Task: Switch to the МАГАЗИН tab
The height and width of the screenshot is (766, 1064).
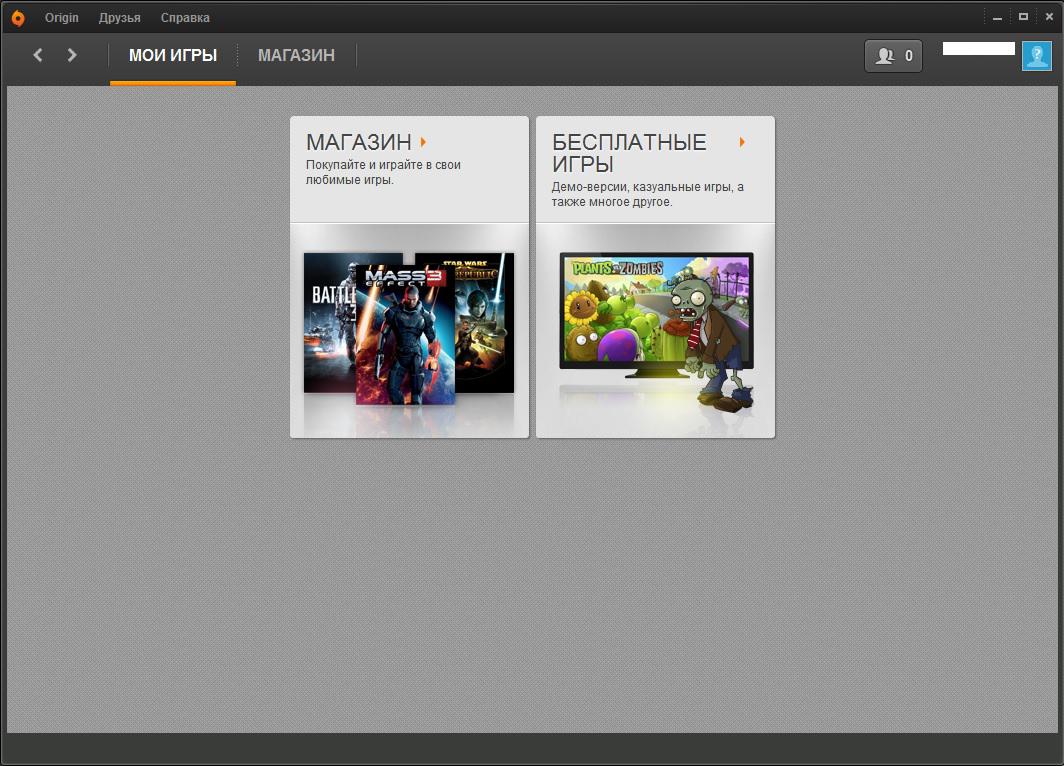Action: (297, 55)
